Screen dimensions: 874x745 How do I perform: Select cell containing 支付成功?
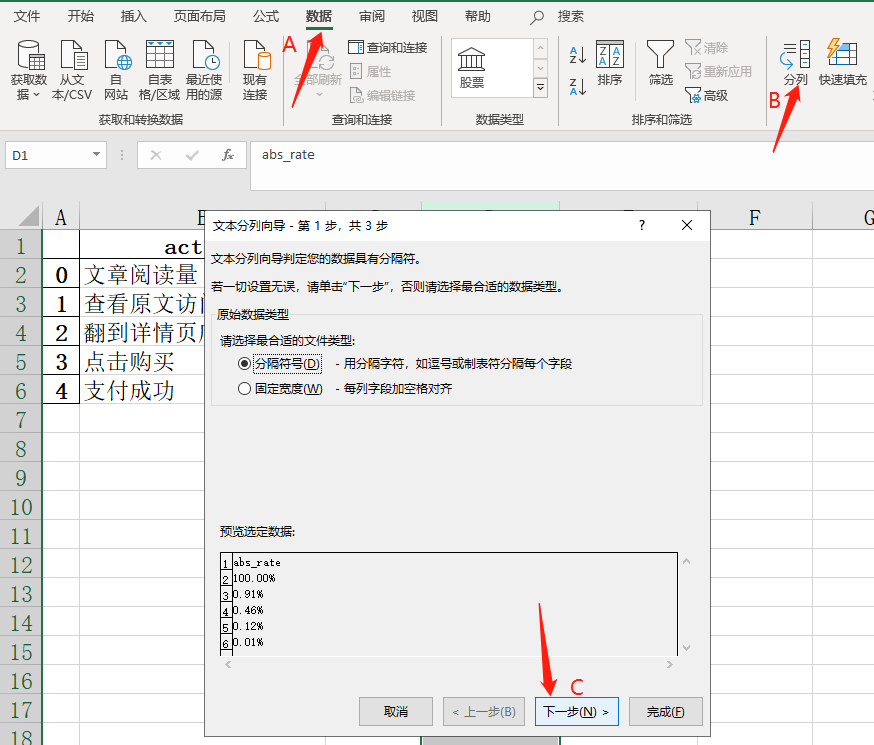pos(142,391)
